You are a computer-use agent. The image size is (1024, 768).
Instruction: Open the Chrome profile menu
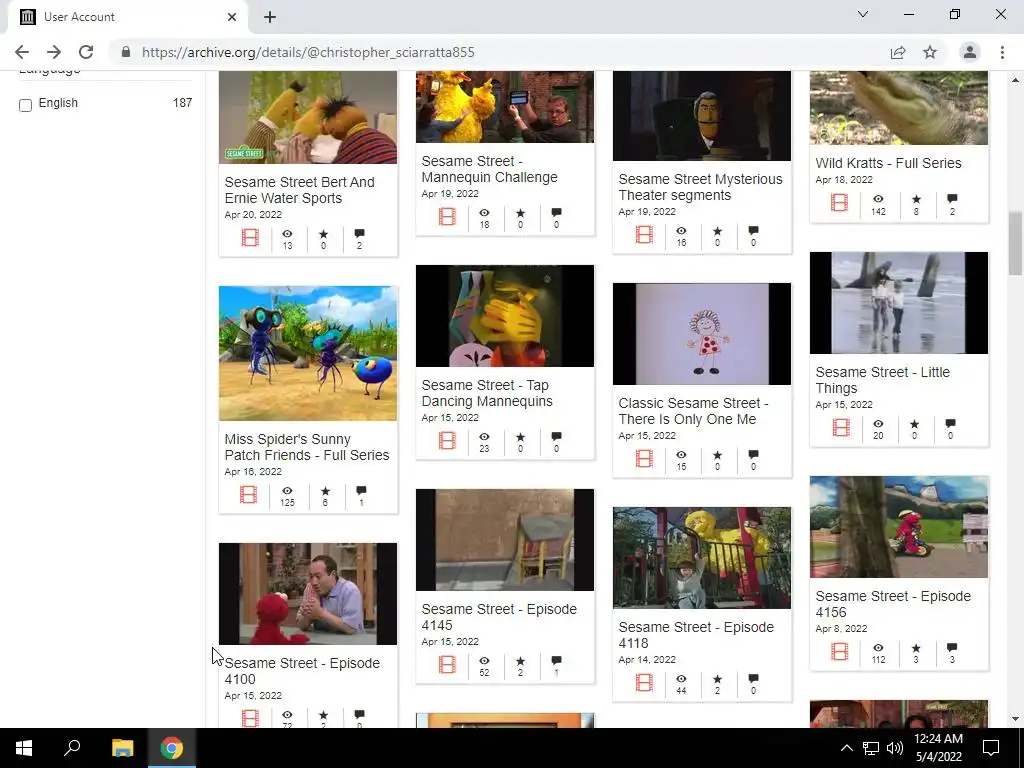970,52
